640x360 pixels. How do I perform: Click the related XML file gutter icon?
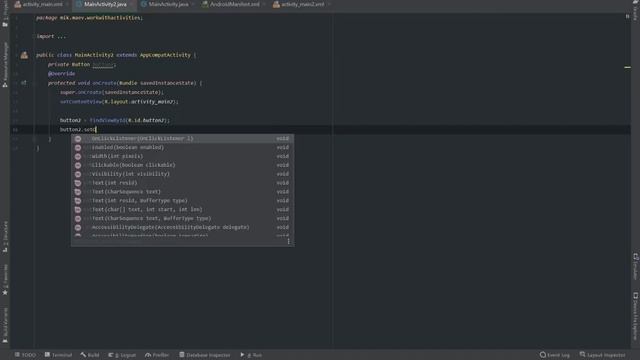point(24,55)
